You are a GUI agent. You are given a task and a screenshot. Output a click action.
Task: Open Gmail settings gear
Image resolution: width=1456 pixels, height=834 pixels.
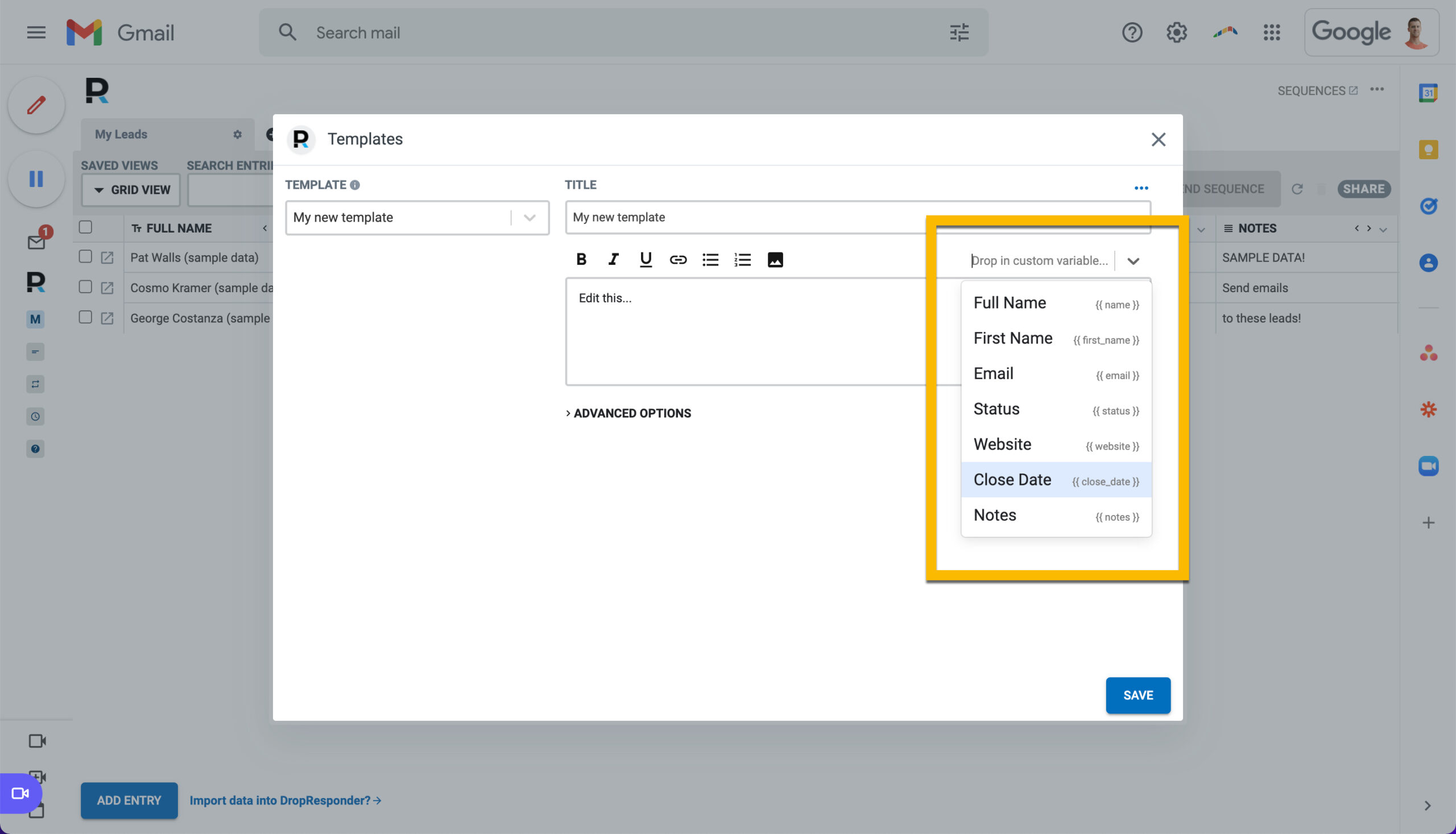click(x=1176, y=32)
